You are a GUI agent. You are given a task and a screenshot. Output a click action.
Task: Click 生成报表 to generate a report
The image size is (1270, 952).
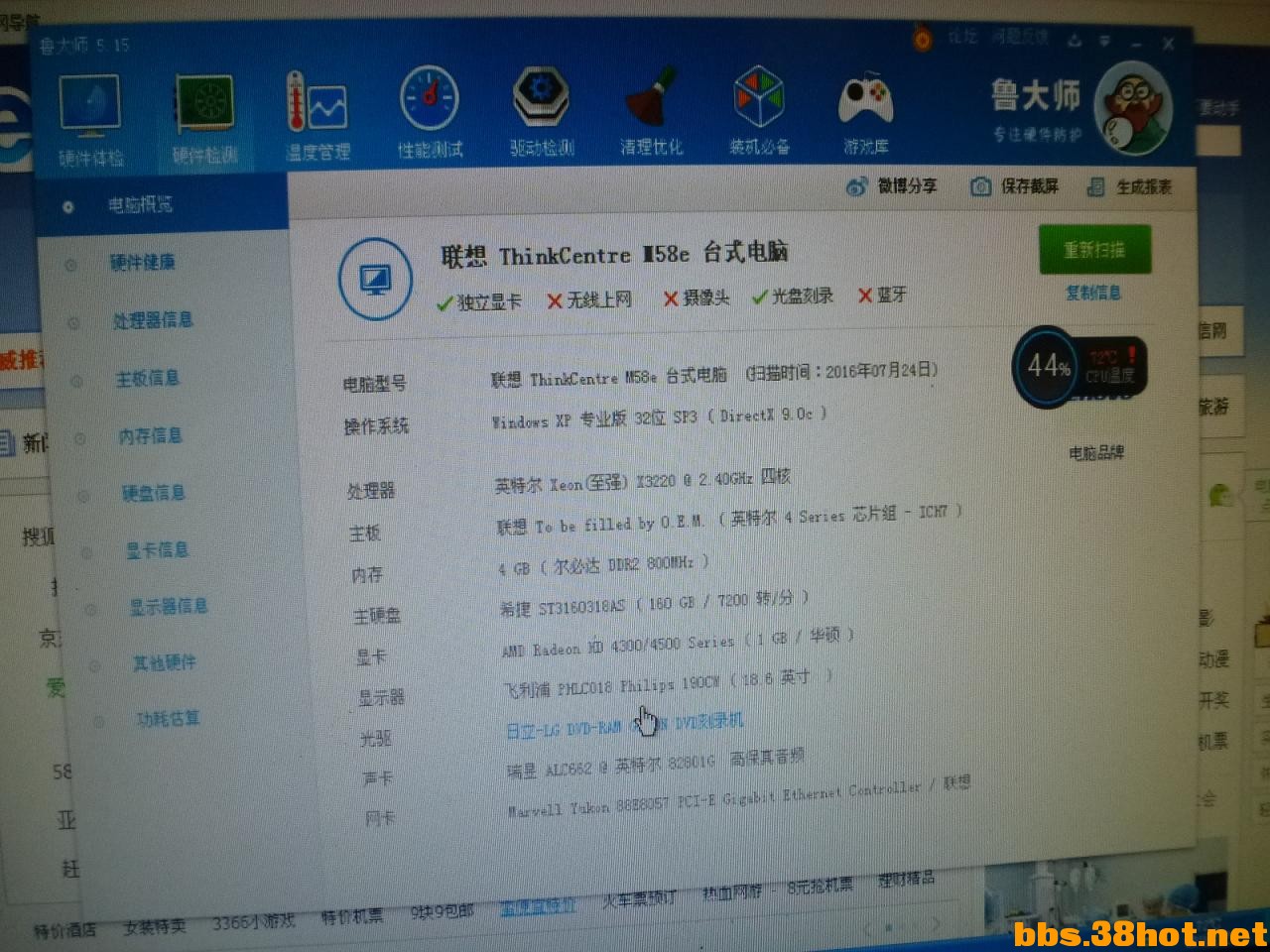1129,186
